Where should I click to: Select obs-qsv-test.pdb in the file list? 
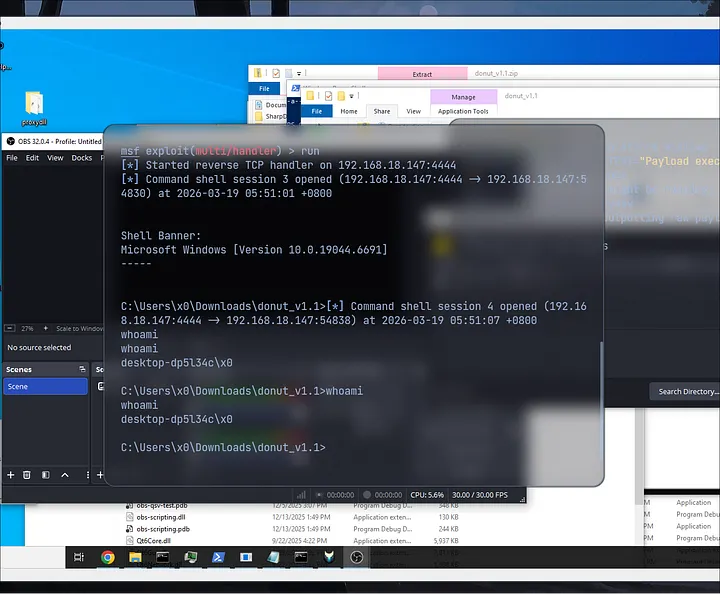point(162,505)
